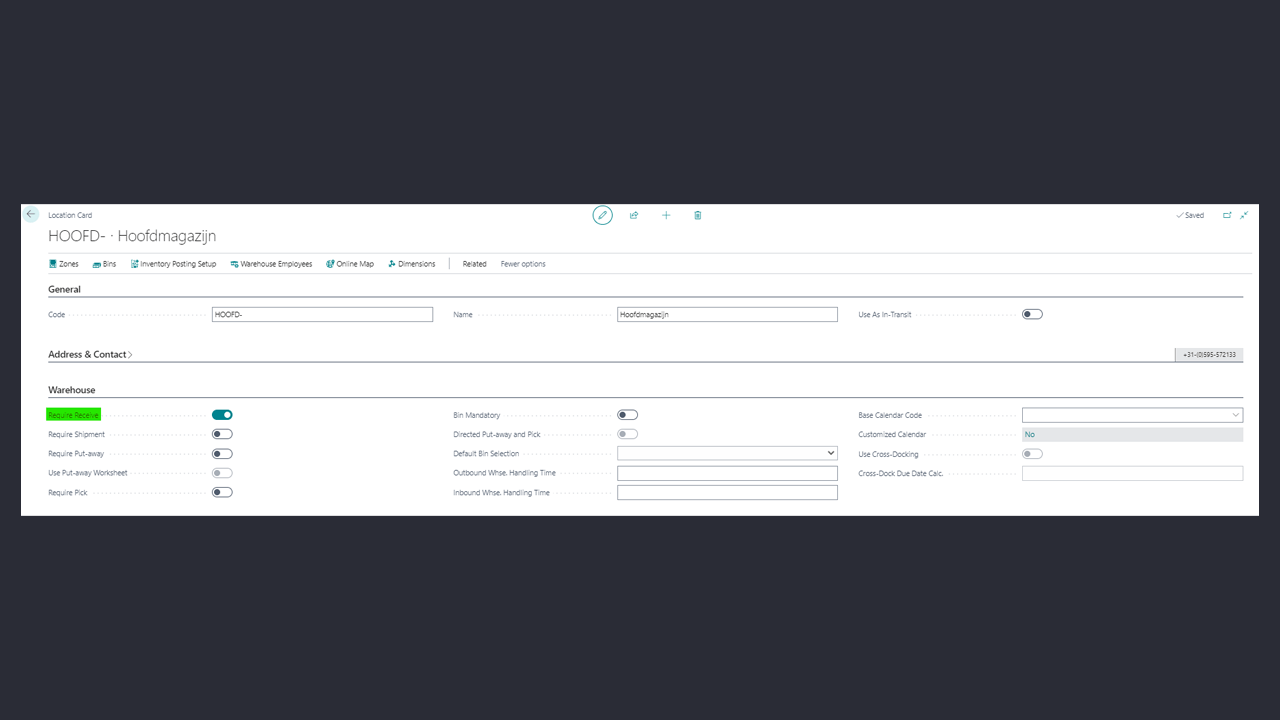This screenshot has height=720, width=1280.
Task: Enable Bin Mandatory toggle
Action: pos(628,415)
